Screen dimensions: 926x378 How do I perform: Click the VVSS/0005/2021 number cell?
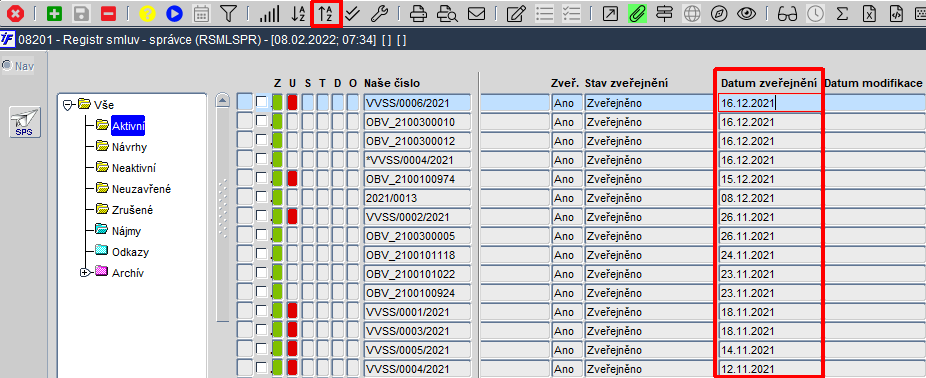[x=417, y=350]
